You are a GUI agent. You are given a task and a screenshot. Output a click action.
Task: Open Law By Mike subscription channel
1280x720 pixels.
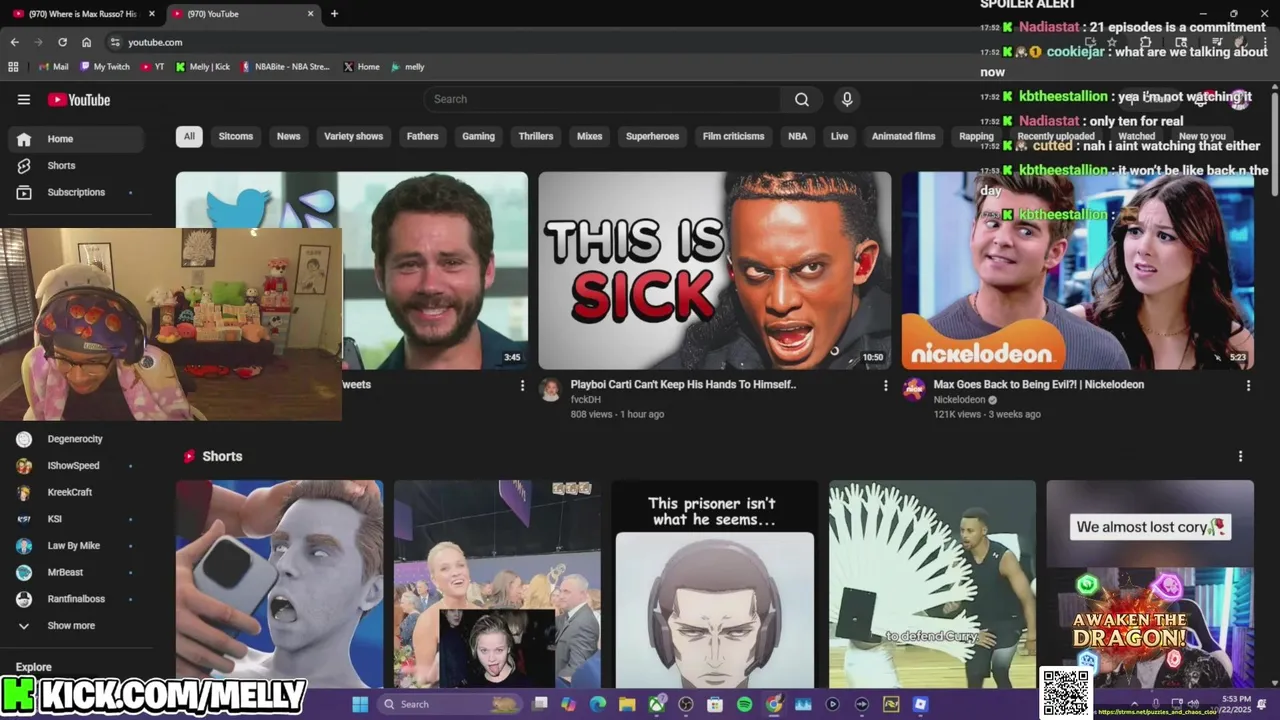[76, 546]
